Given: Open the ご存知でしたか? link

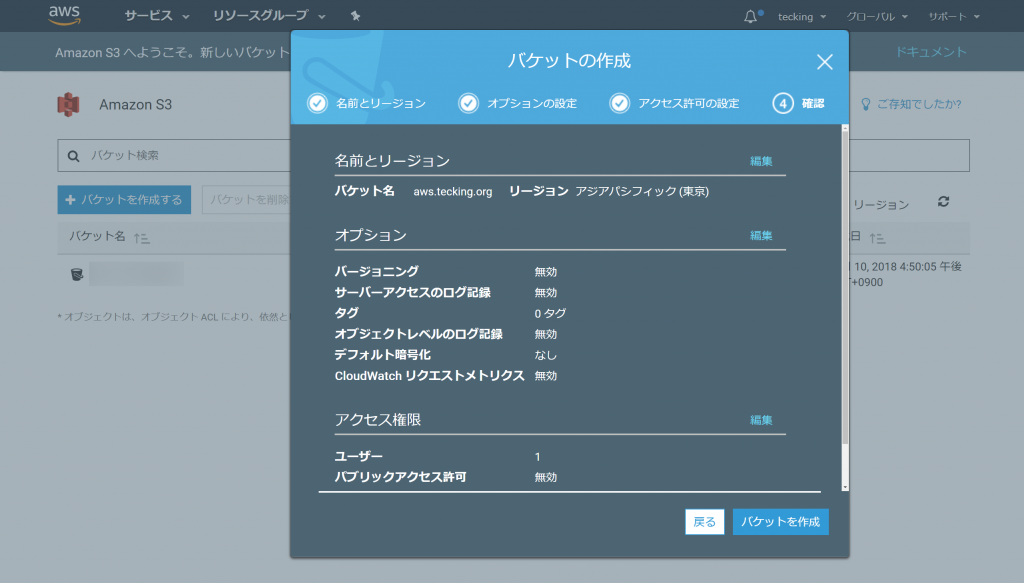Looking at the screenshot, I should click(x=919, y=104).
